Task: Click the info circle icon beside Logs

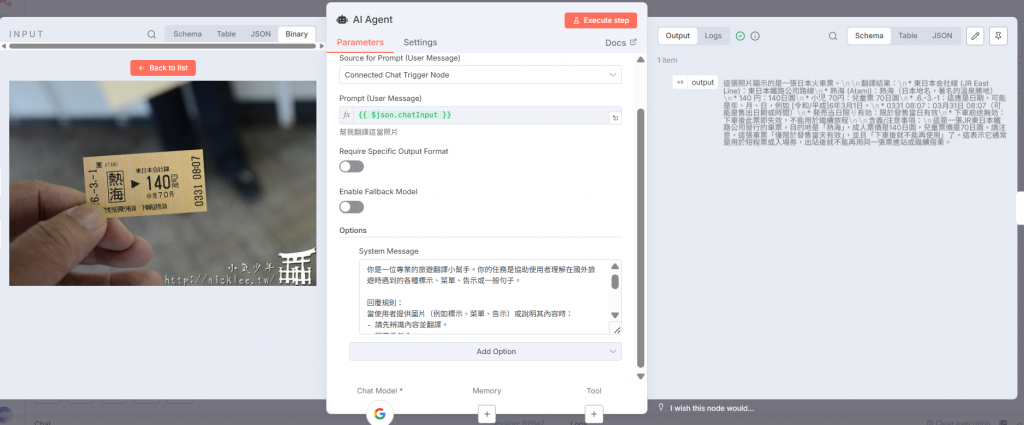Action: (x=755, y=36)
